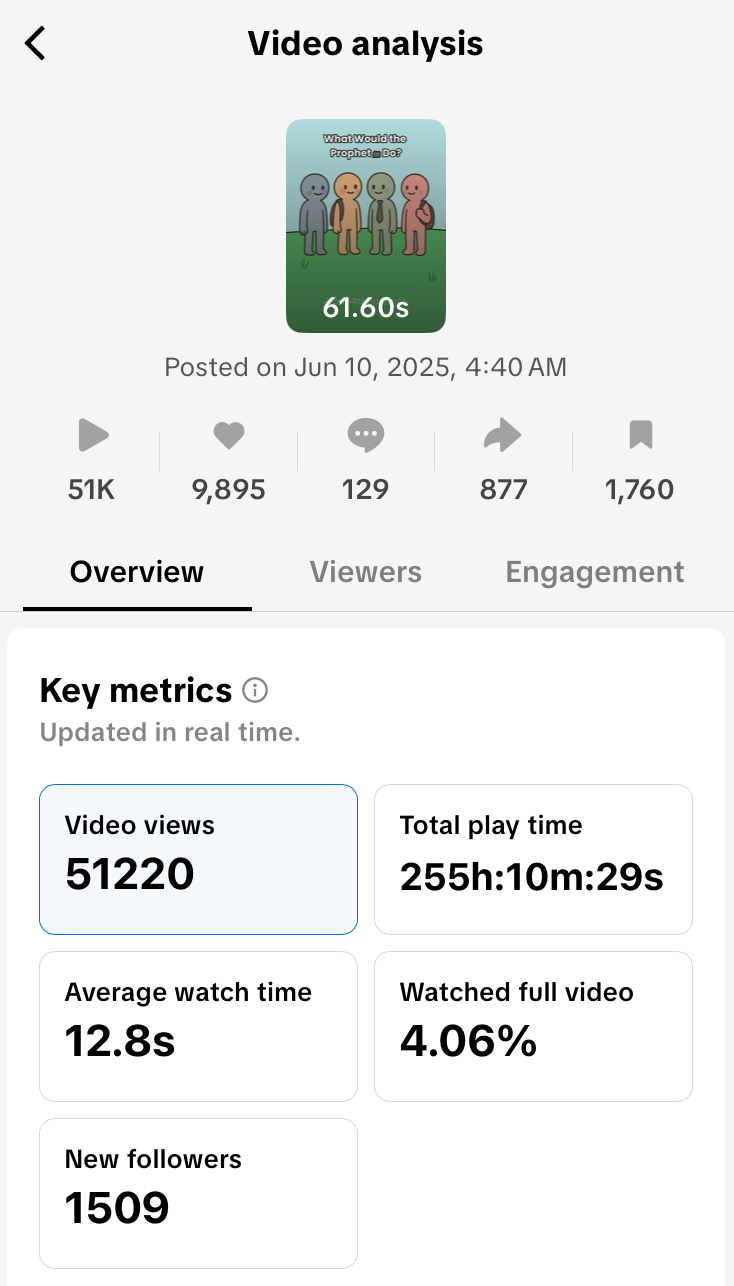Click the heart likes icon
734x1286 pixels.
229,435
